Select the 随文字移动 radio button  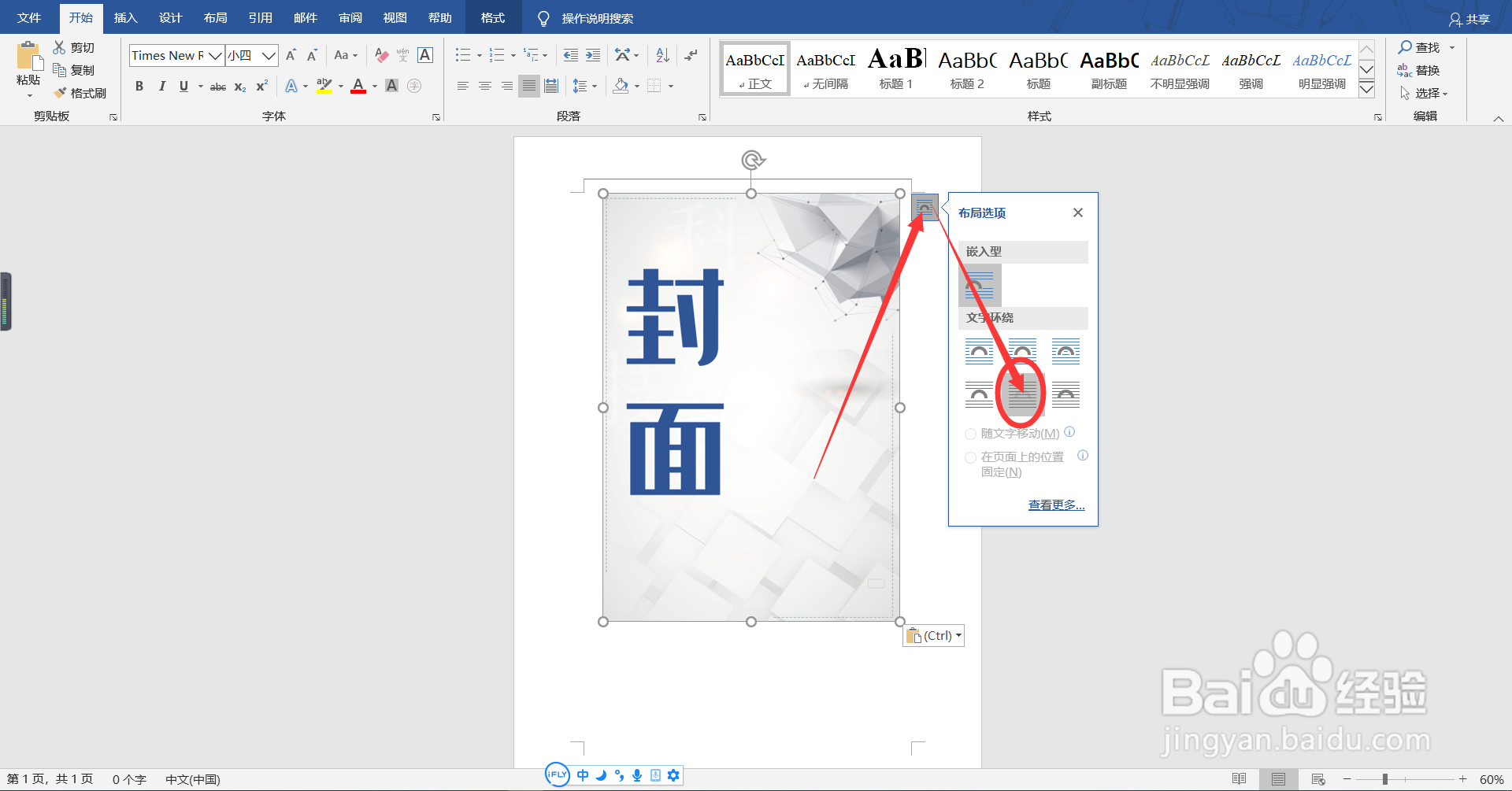[x=971, y=434]
